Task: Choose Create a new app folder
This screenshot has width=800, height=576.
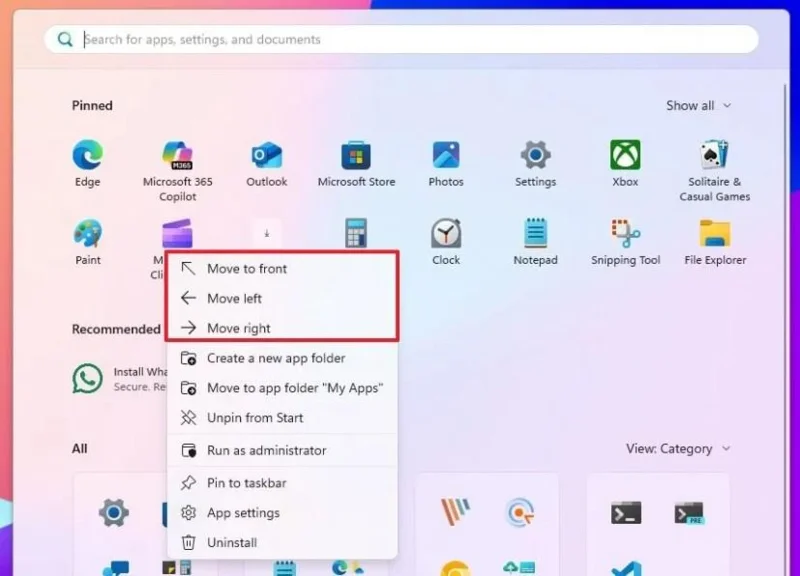Action: point(282,358)
